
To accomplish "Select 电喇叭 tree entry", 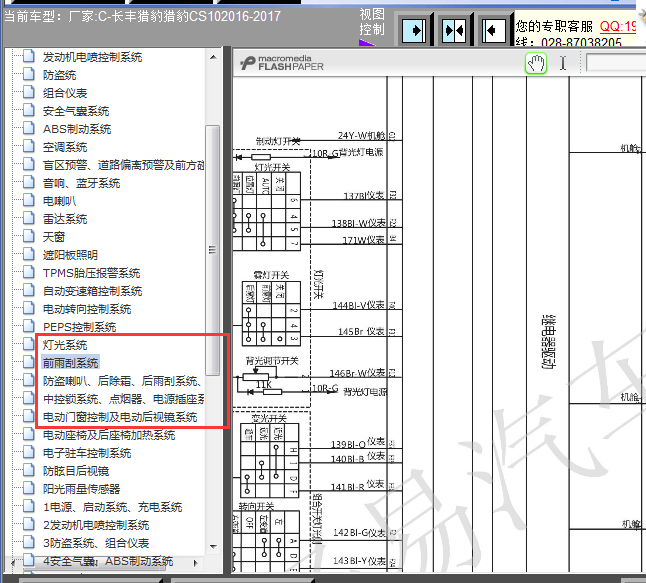I will [x=60, y=201].
